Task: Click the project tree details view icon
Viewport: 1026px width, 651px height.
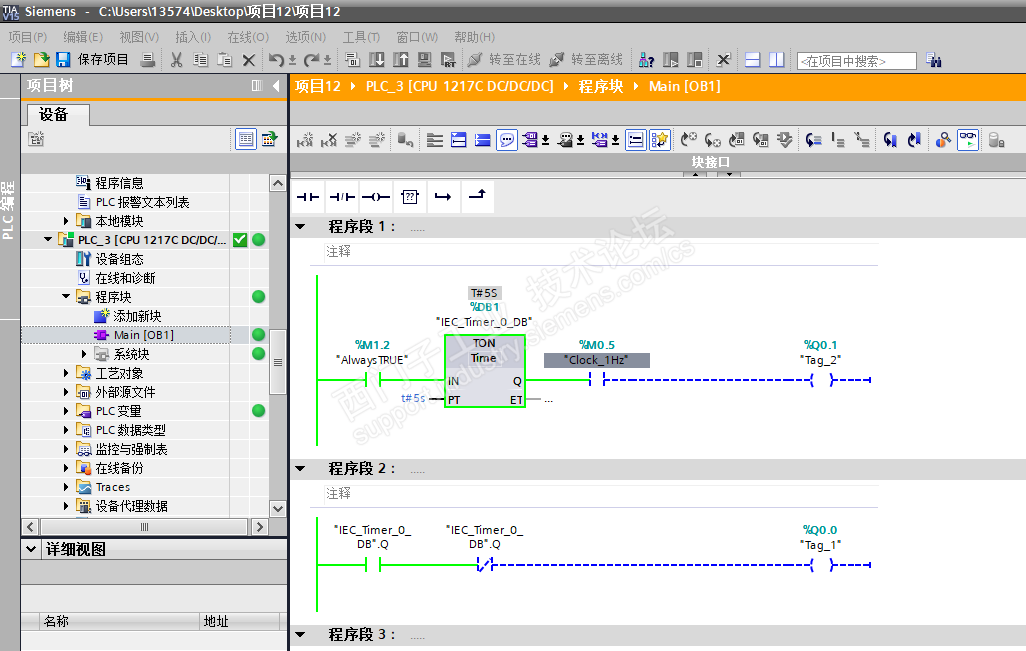Action: (245, 139)
